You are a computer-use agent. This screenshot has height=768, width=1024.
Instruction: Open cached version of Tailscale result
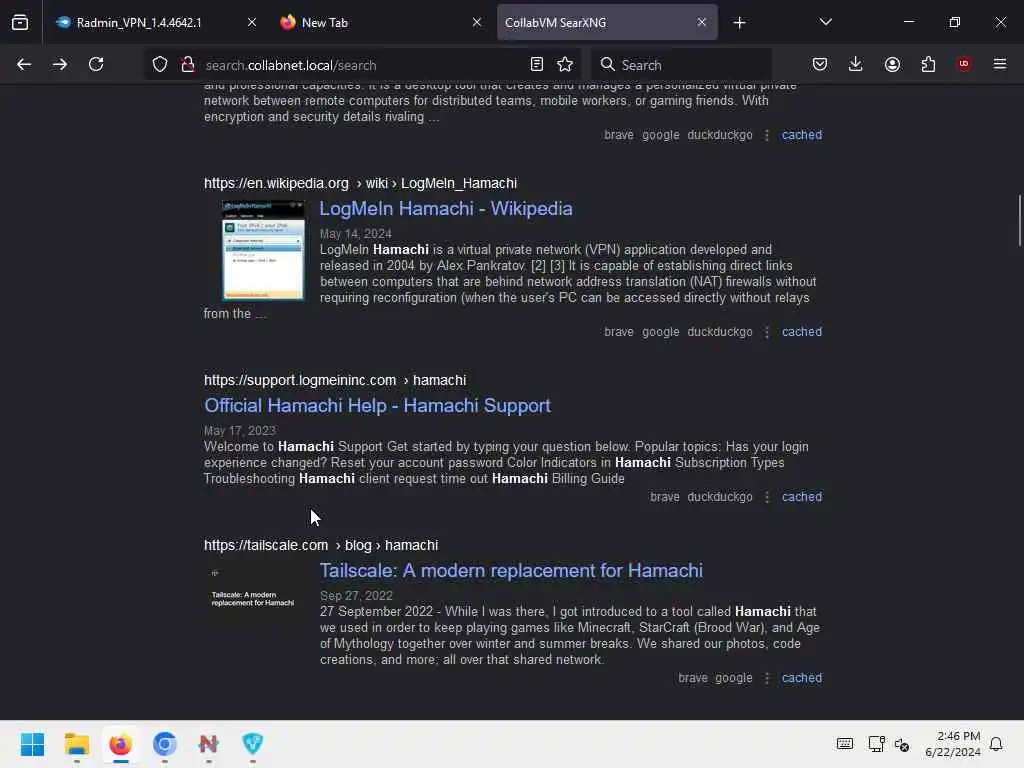[802, 678]
